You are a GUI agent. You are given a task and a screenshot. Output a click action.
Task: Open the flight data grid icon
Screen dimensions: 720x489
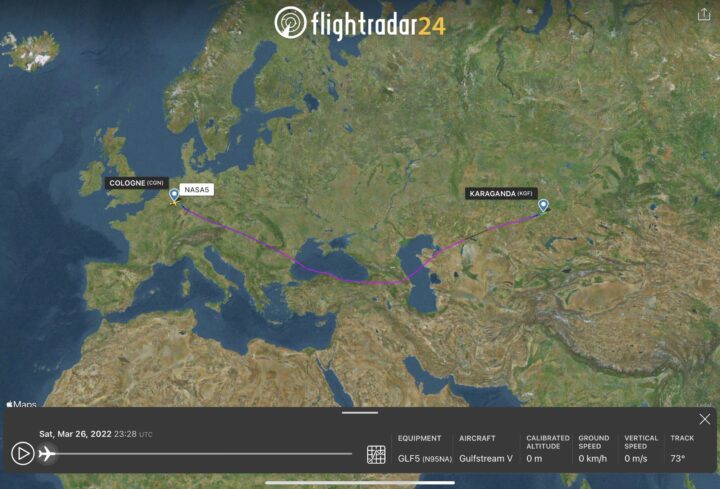click(x=376, y=454)
